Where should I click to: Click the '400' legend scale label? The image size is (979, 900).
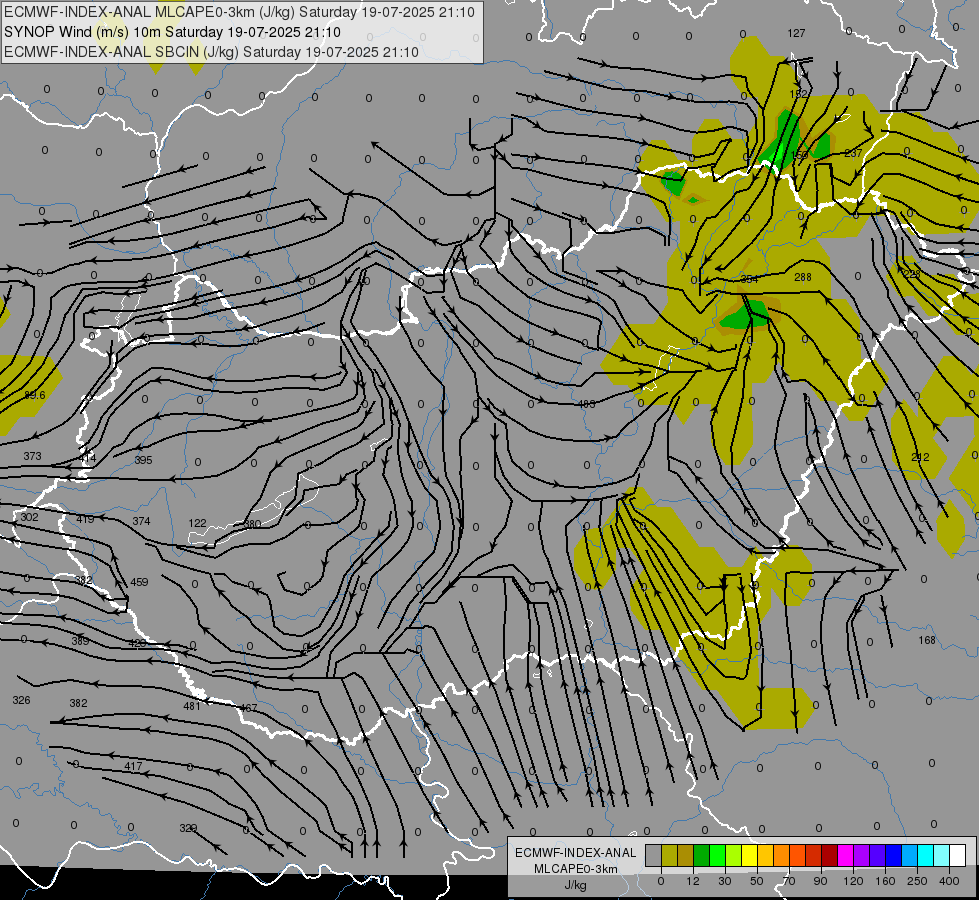tap(949, 881)
